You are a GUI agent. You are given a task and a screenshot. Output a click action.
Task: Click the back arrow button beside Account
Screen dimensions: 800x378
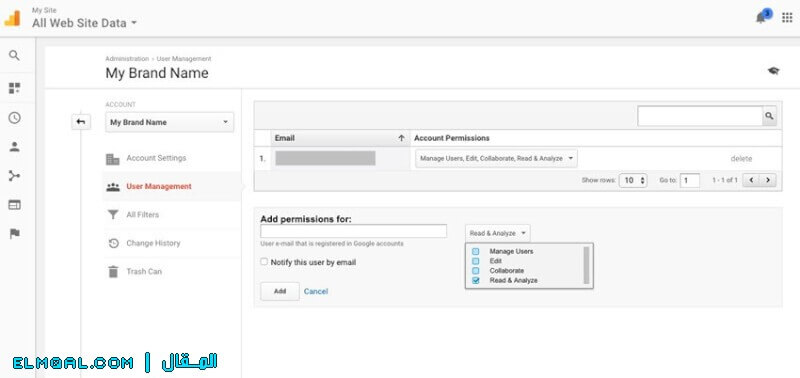click(81, 122)
